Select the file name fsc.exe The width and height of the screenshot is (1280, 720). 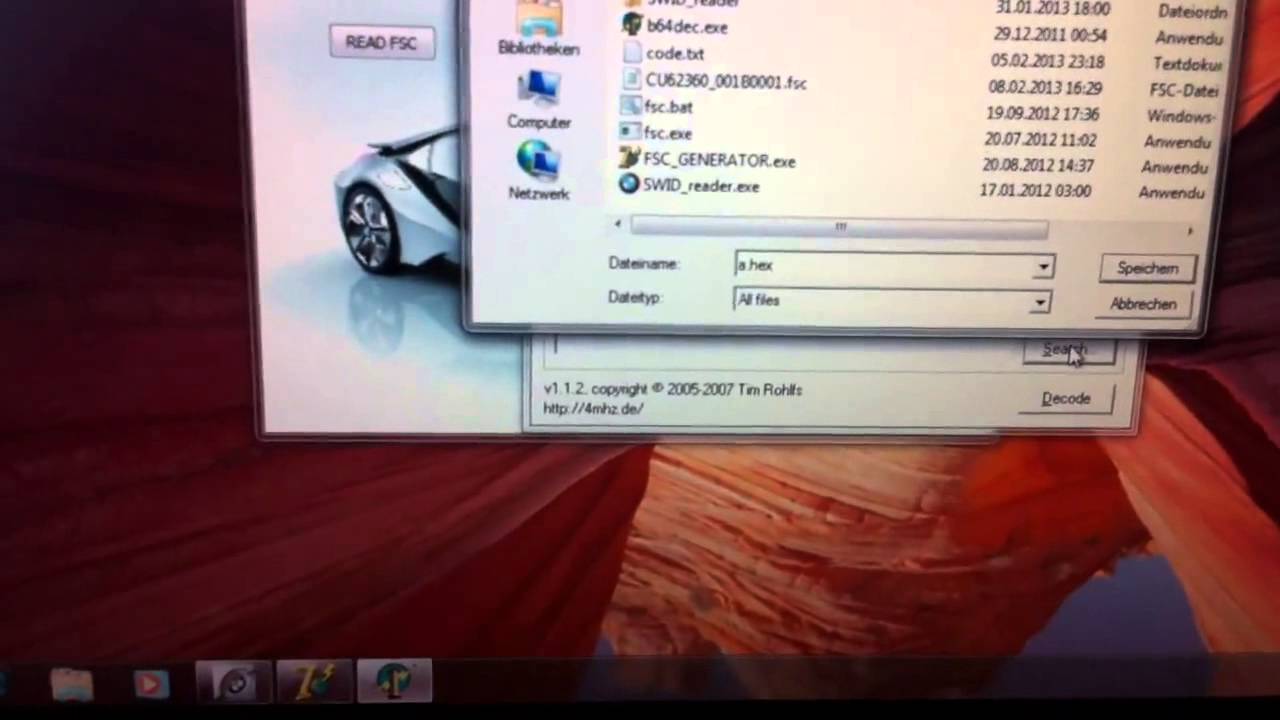click(x=667, y=133)
